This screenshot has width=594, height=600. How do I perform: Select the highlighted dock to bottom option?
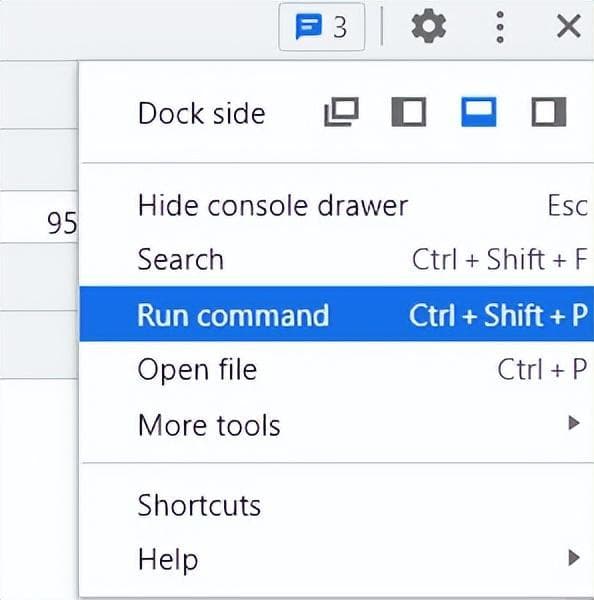point(479,112)
